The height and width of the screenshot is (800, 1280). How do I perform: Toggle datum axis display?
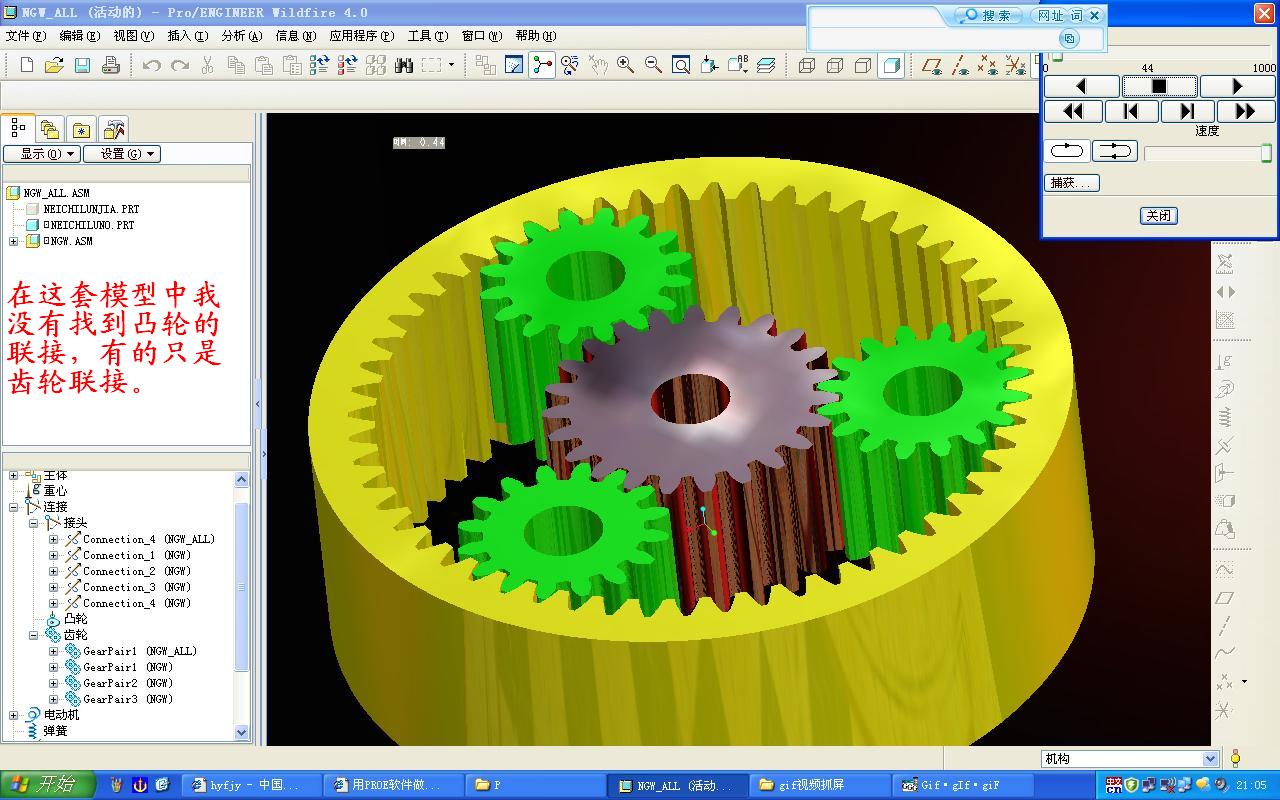coord(960,65)
